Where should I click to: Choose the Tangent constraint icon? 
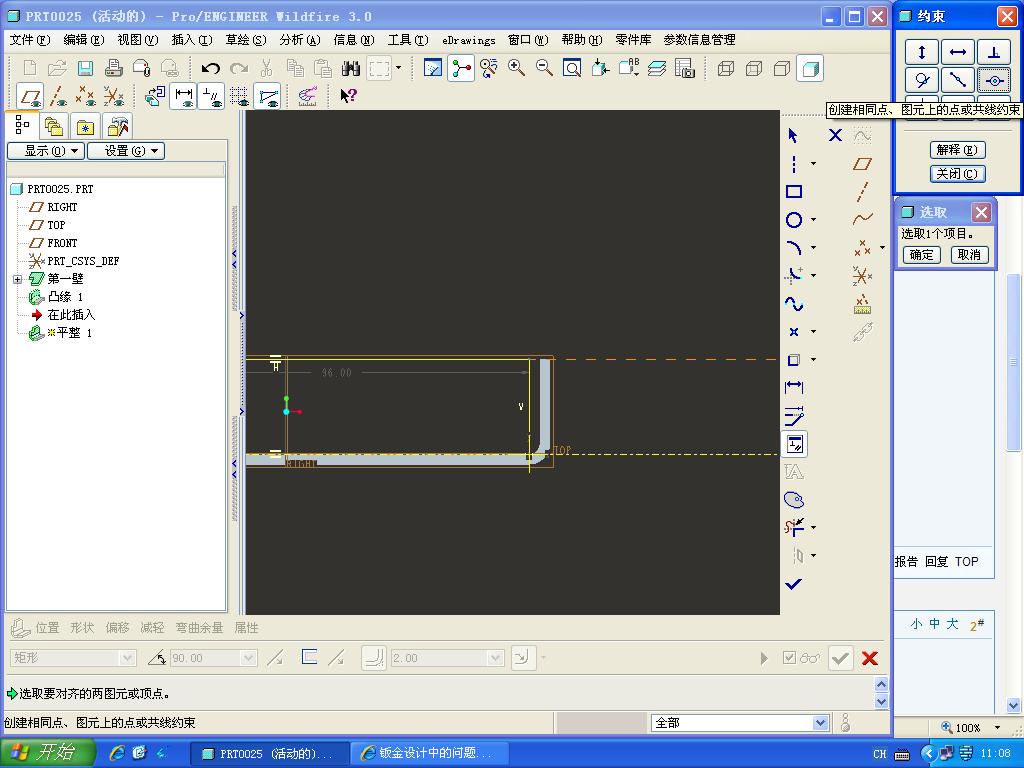(x=921, y=80)
